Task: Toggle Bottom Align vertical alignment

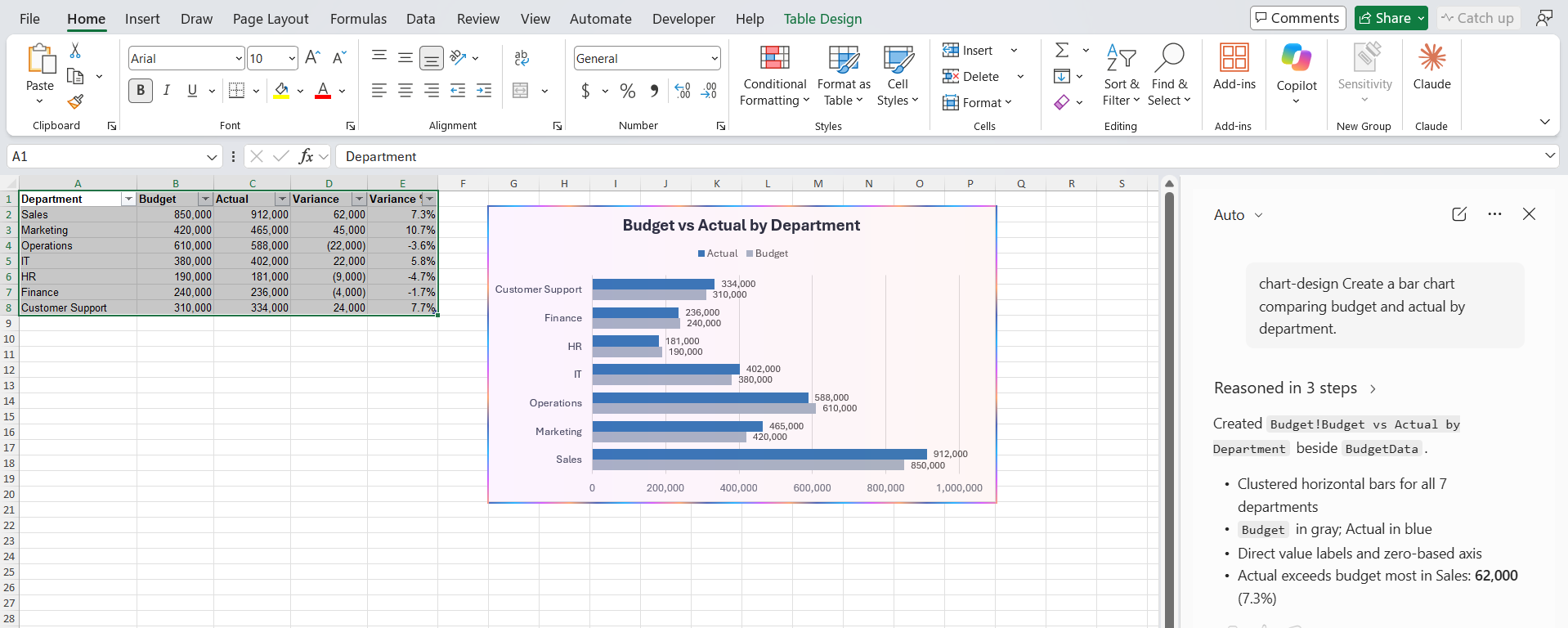Action: (x=432, y=58)
